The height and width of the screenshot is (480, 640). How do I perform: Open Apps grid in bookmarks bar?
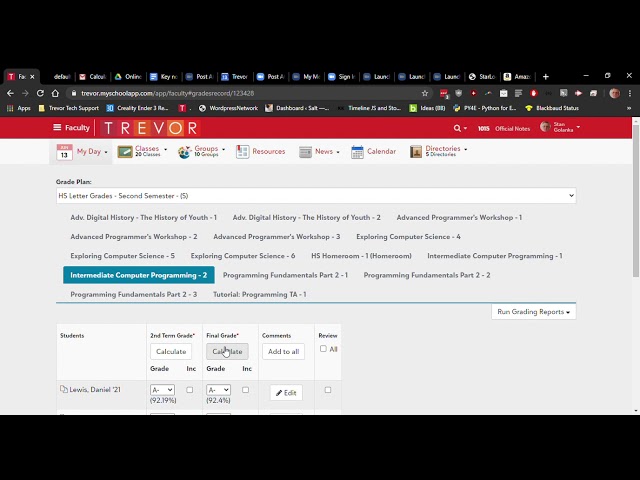pyautogui.click(x=19, y=108)
